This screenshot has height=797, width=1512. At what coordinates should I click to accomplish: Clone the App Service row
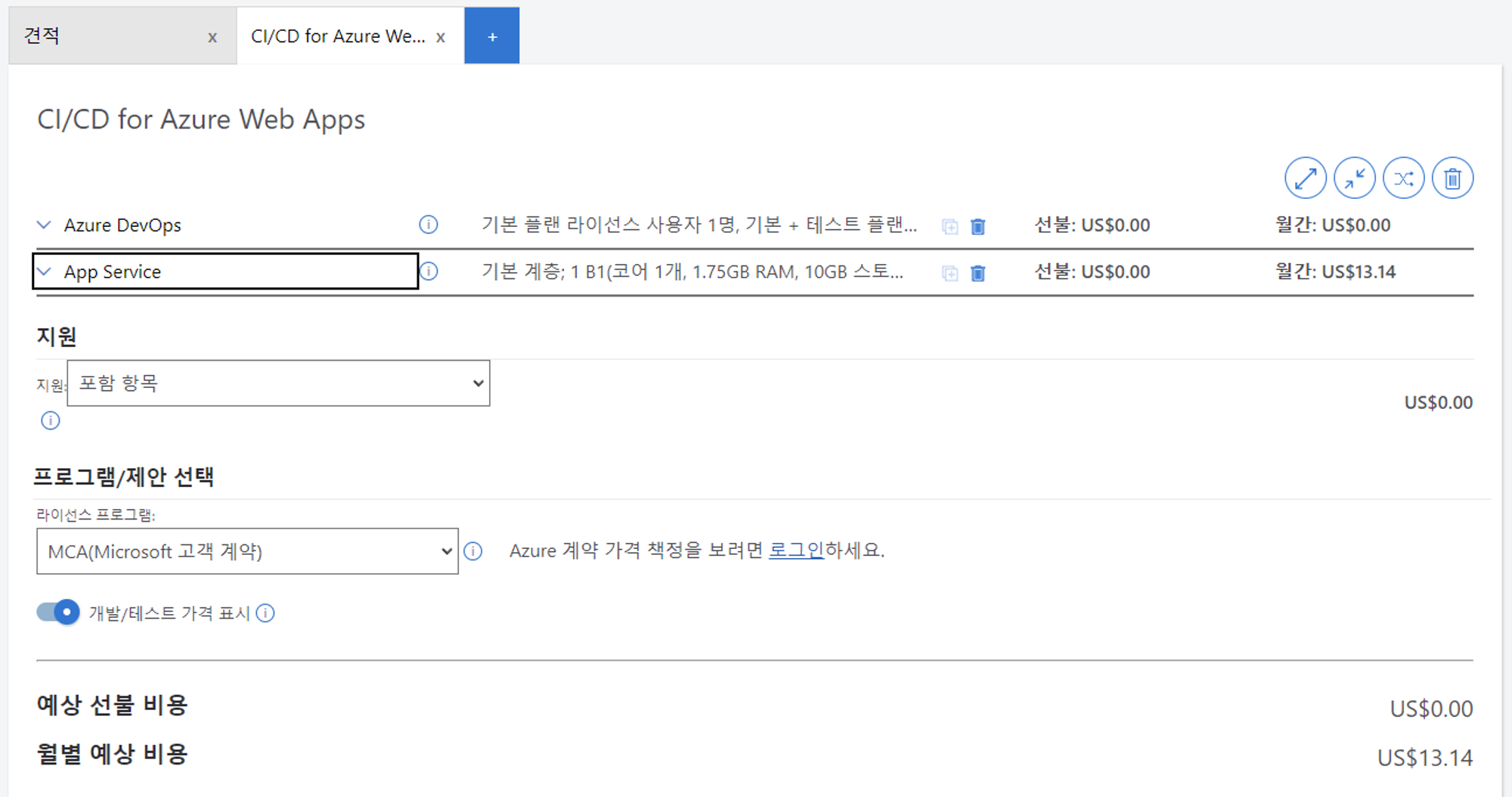click(950, 273)
